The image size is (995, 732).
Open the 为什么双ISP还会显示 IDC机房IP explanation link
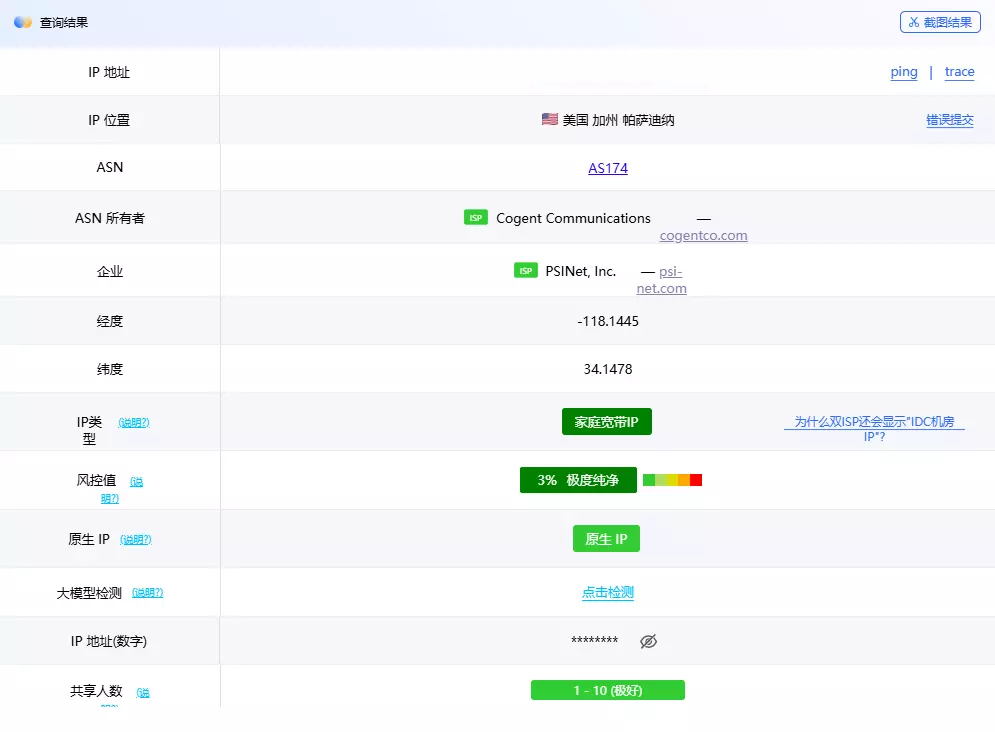(x=874, y=429)
